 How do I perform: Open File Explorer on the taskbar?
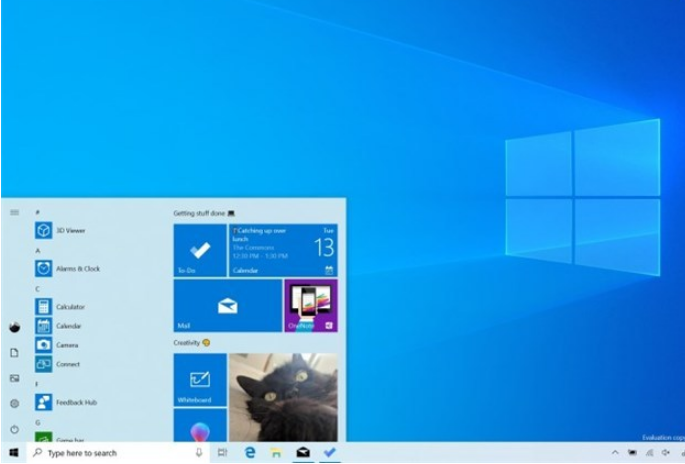[x=276, y=453]
